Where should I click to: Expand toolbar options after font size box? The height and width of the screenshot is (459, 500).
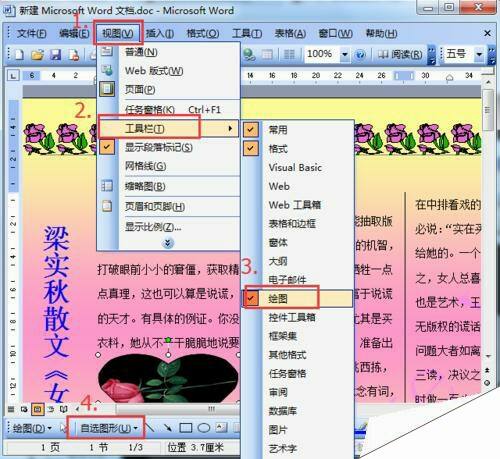pyautogui.click(x=491, y=54)
